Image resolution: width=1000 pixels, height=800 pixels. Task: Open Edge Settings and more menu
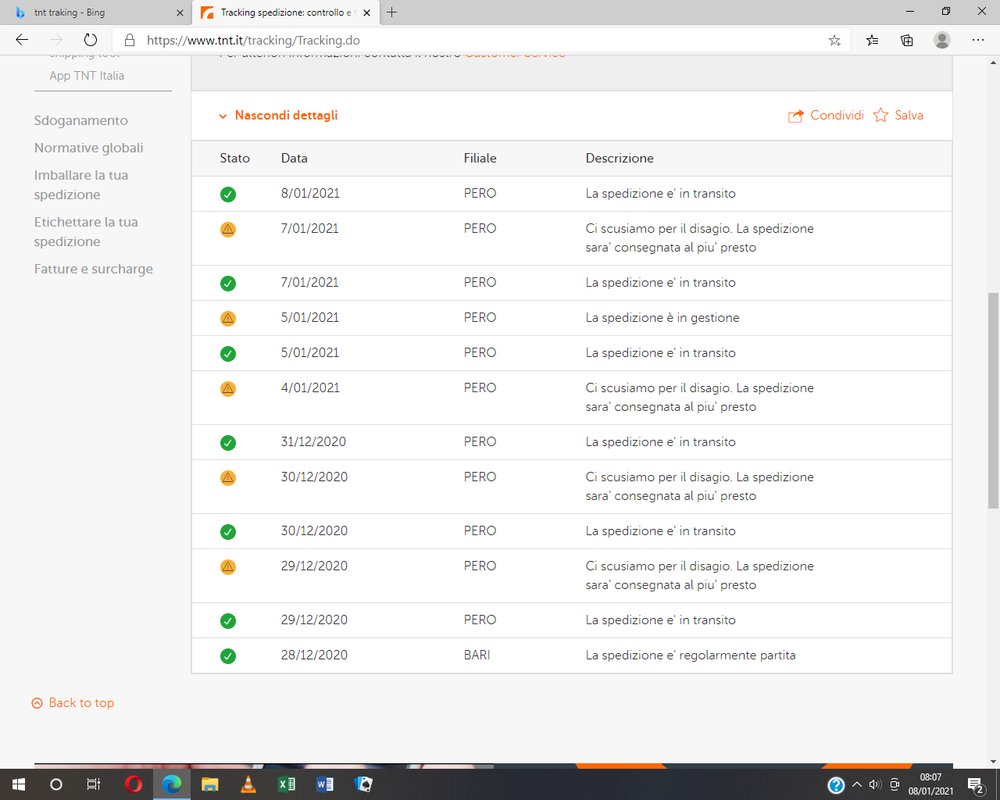click(x=978, y=40)
